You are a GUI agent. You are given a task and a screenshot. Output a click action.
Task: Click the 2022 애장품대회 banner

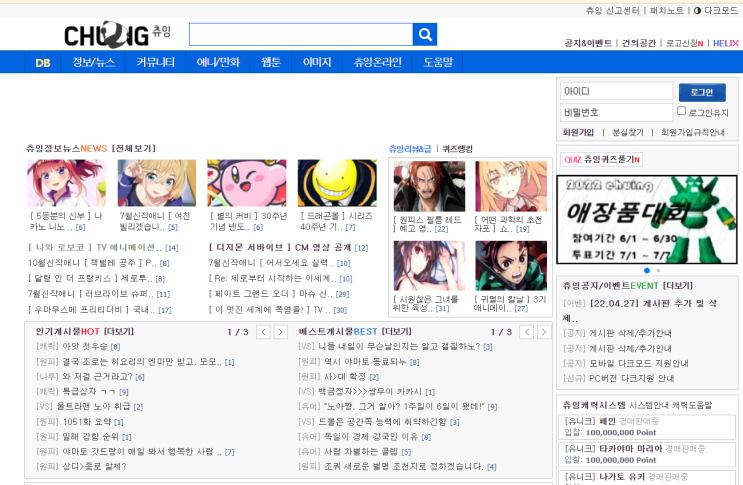click(647, 219)
